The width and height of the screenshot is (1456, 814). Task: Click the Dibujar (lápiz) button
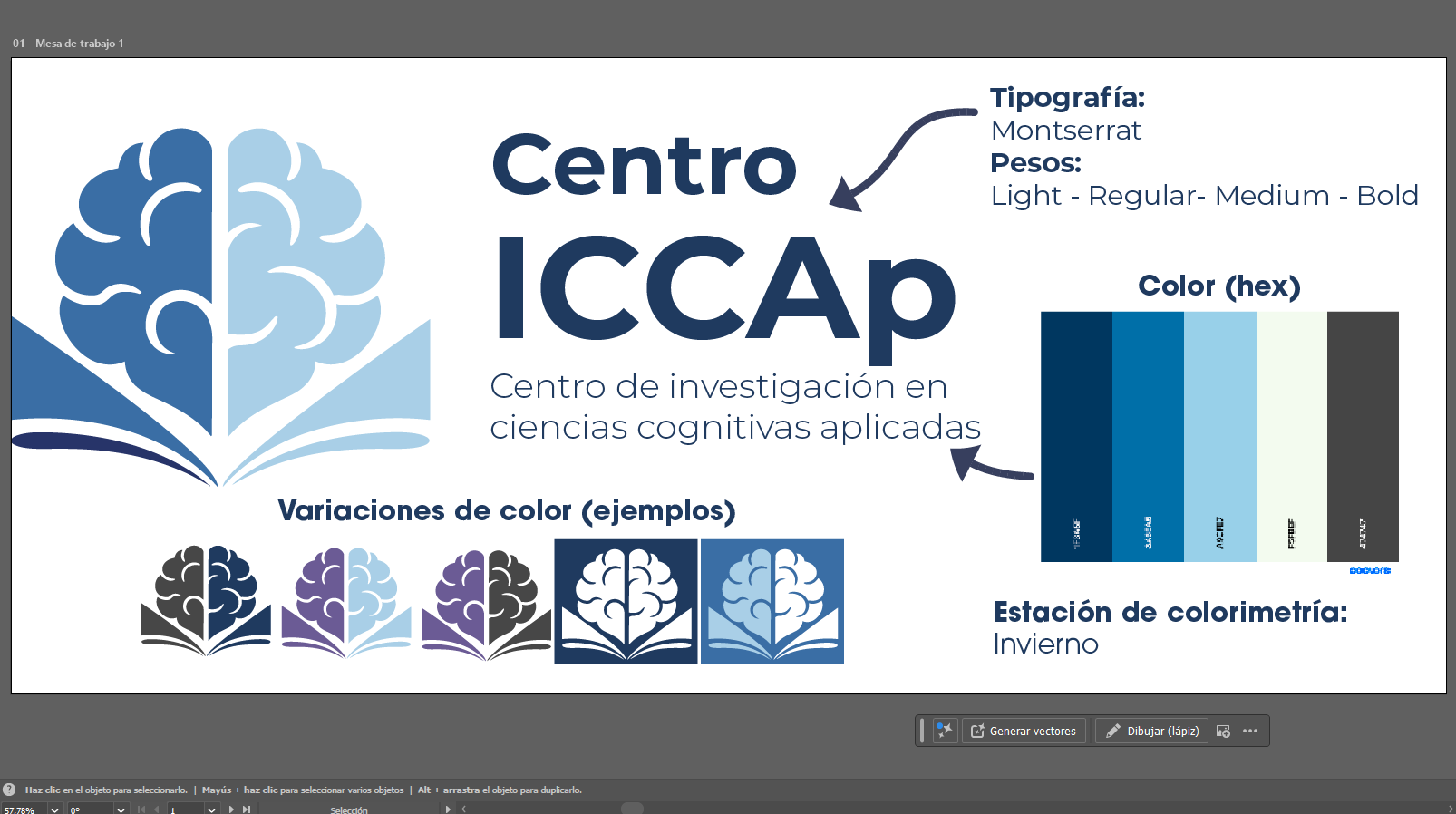coord(1151,731)
